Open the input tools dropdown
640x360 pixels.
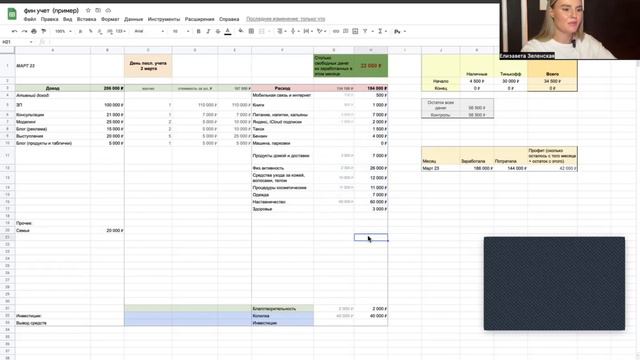pos(399,31)
